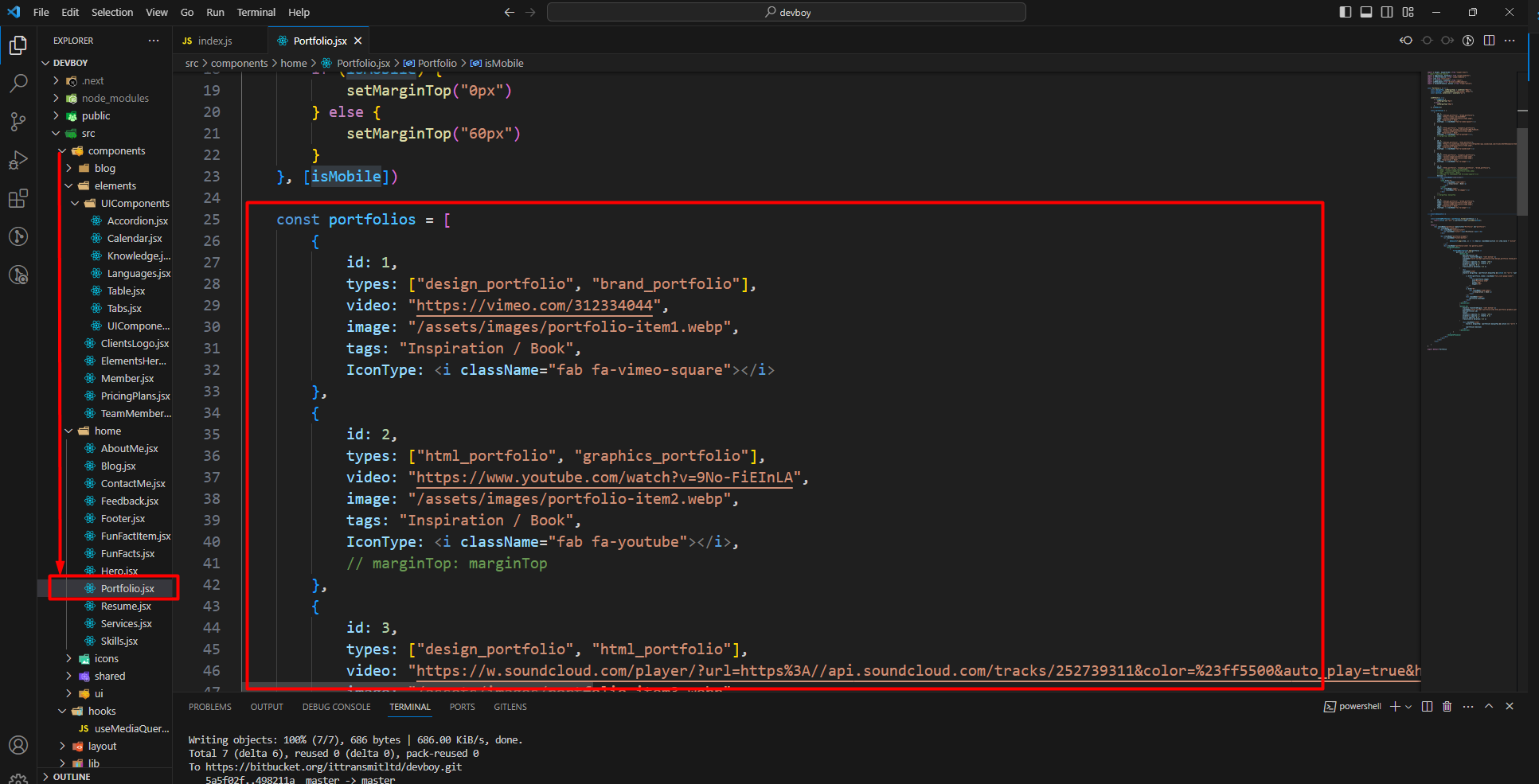Click the Accounts icon in activity bar
The width and height of the screenshot is (1539, 784).
(18, 745)
